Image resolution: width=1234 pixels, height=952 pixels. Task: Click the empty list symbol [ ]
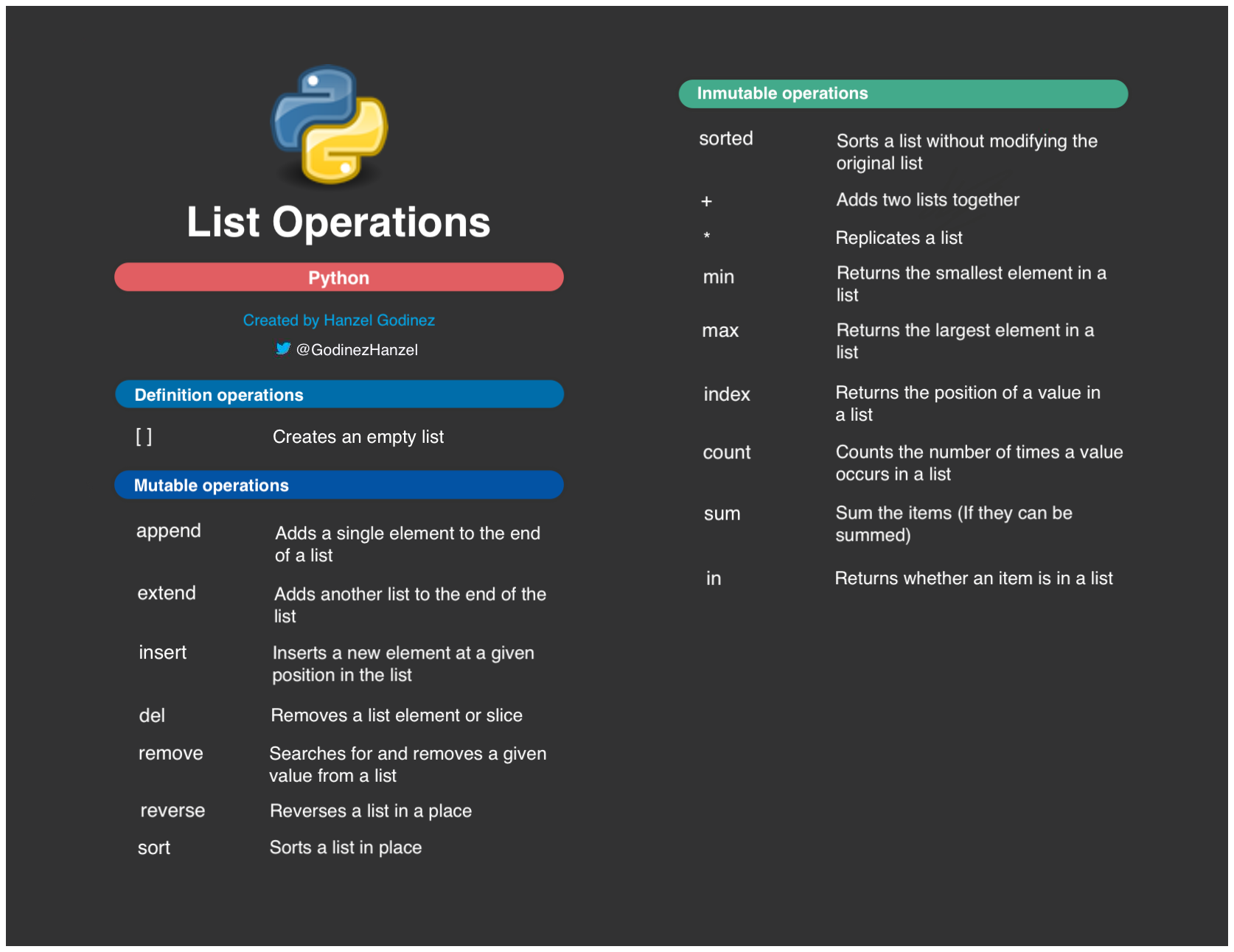144,436
